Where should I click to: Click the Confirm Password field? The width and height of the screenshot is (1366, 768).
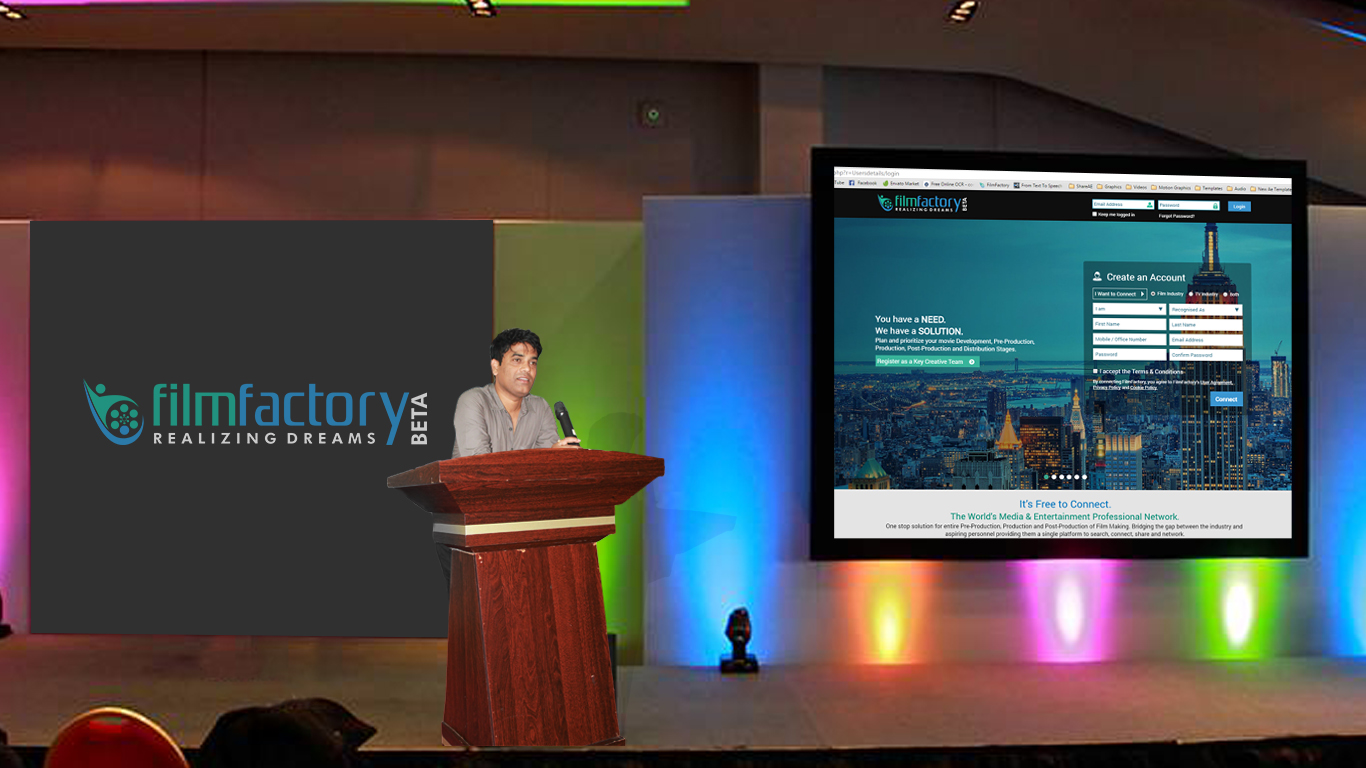pyautogui.click(x=1206, y=355)
